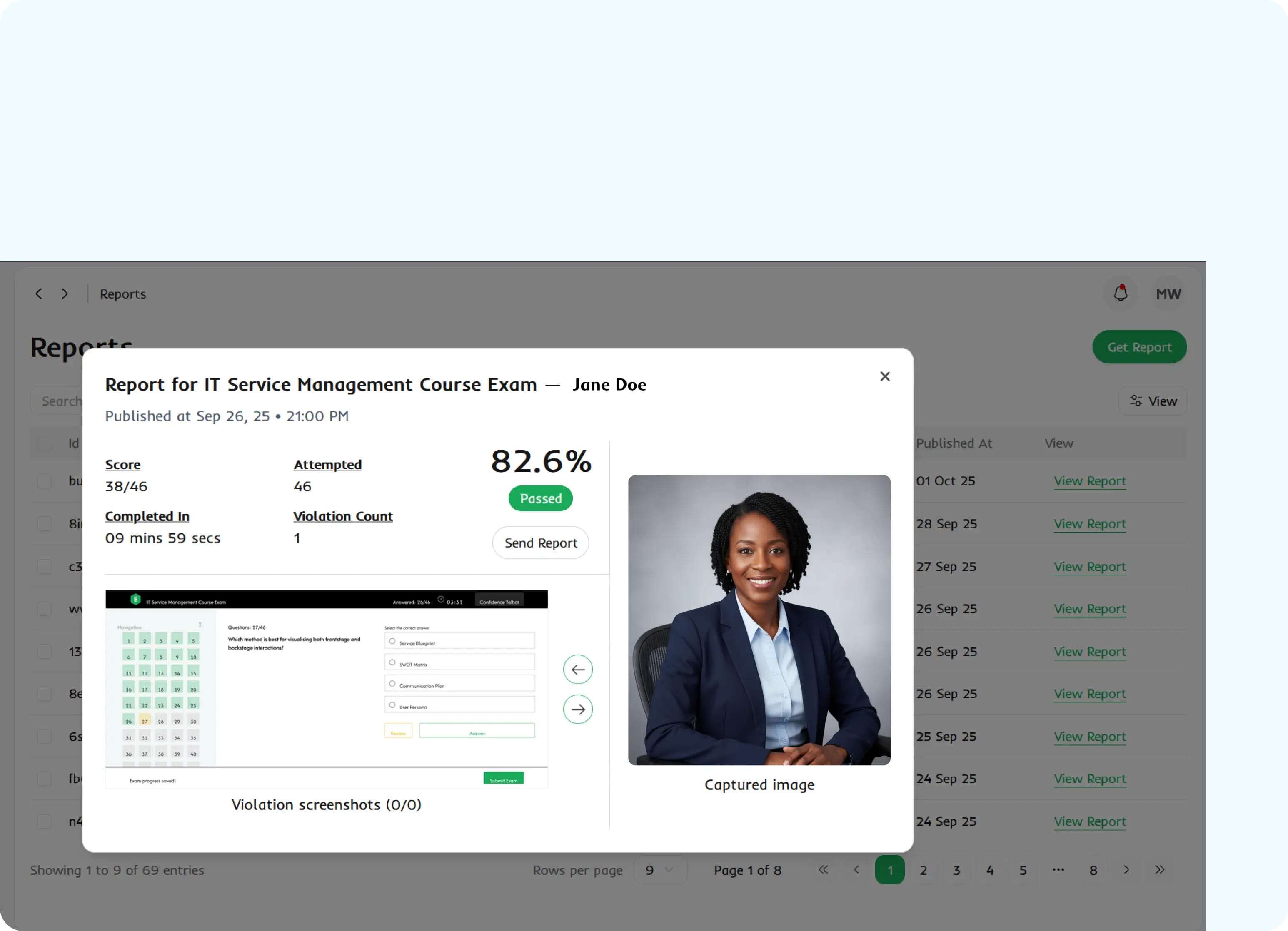Jump to last page double-chevron
This screenshot has height=931, width=1288.
(x=1159, y=870)
